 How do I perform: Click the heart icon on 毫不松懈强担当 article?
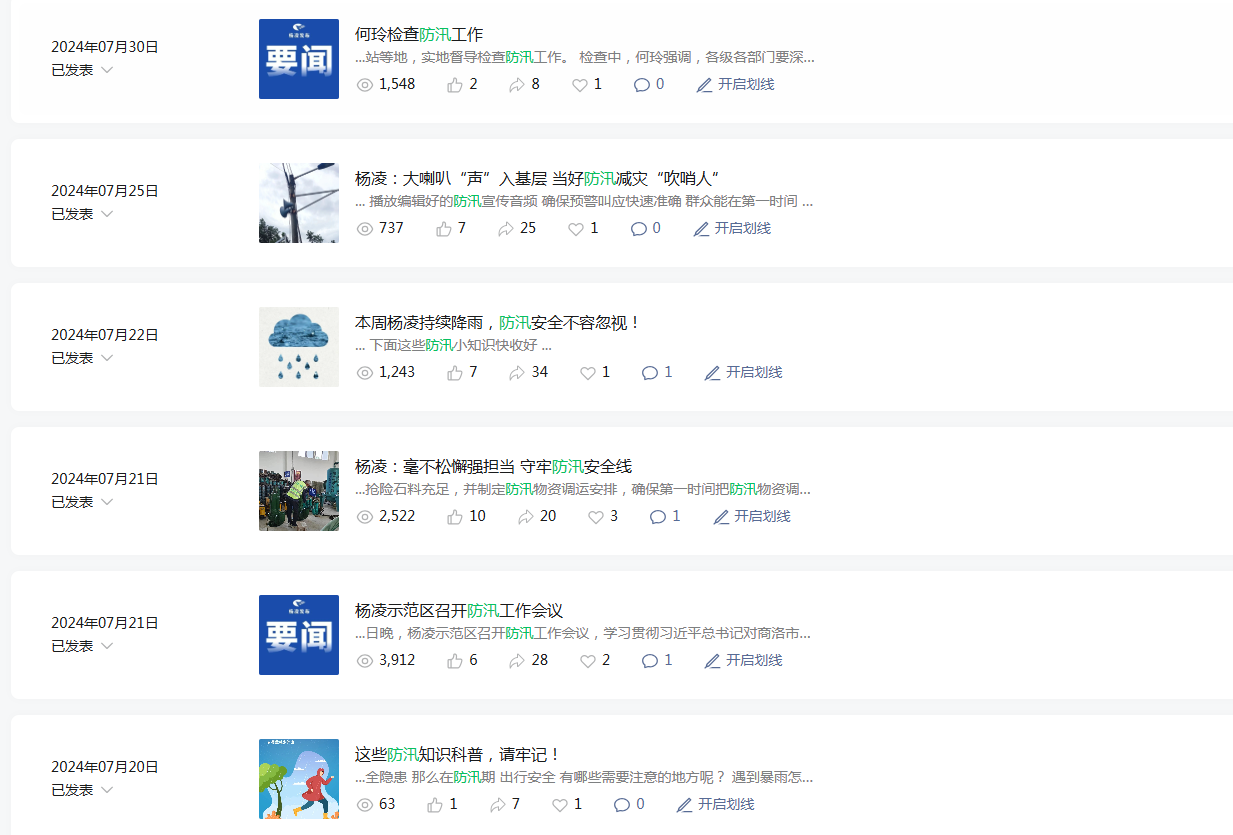click(x=596, y=517)
